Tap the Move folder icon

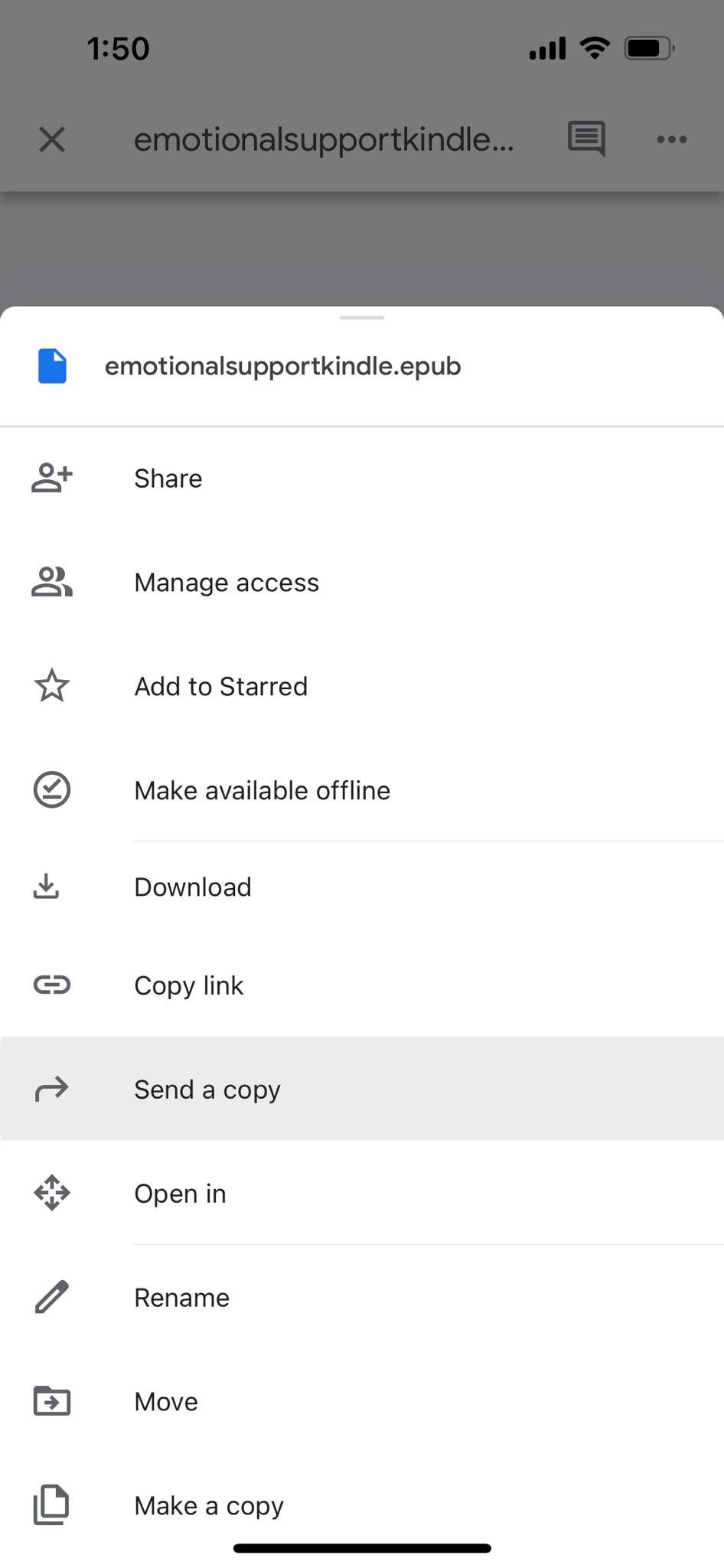(x=51, y=1401)
